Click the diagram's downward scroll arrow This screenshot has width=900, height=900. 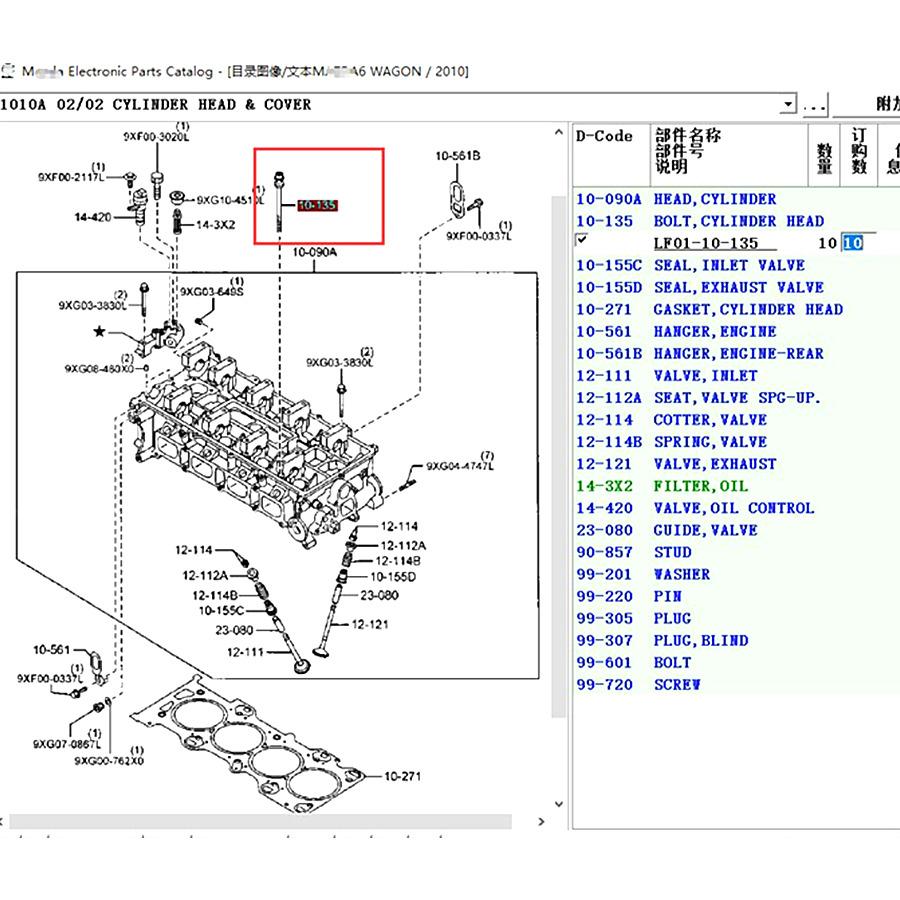click(x=558, y=804)
